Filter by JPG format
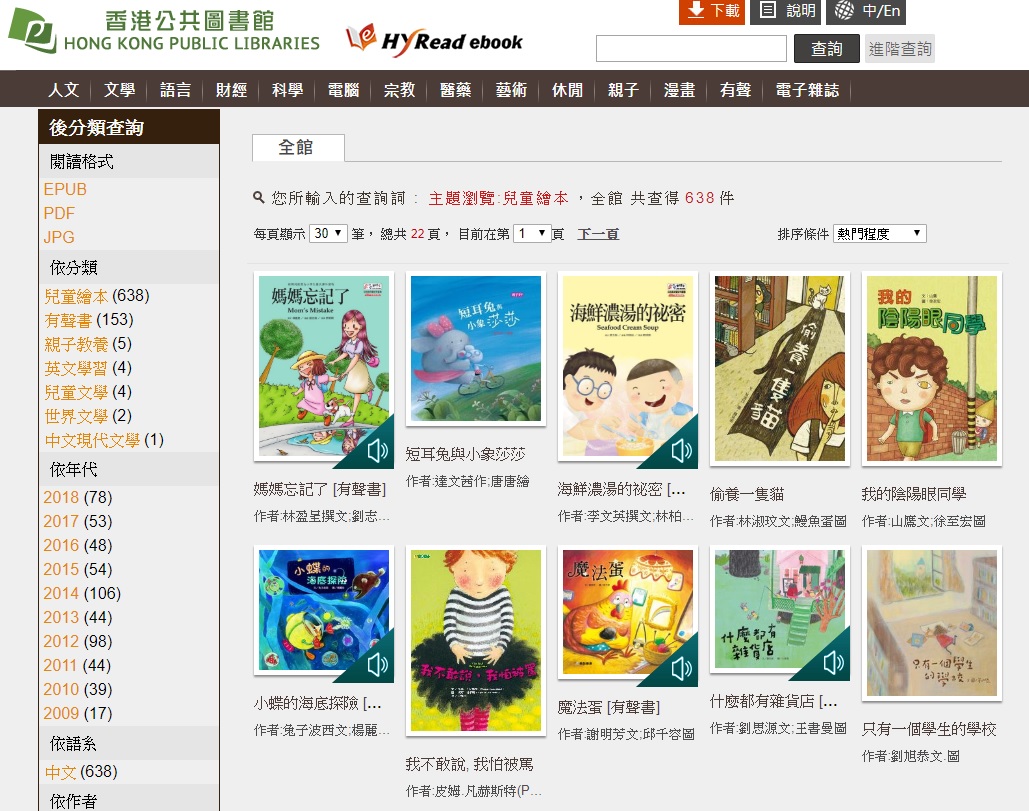 [x=59, y=237]
